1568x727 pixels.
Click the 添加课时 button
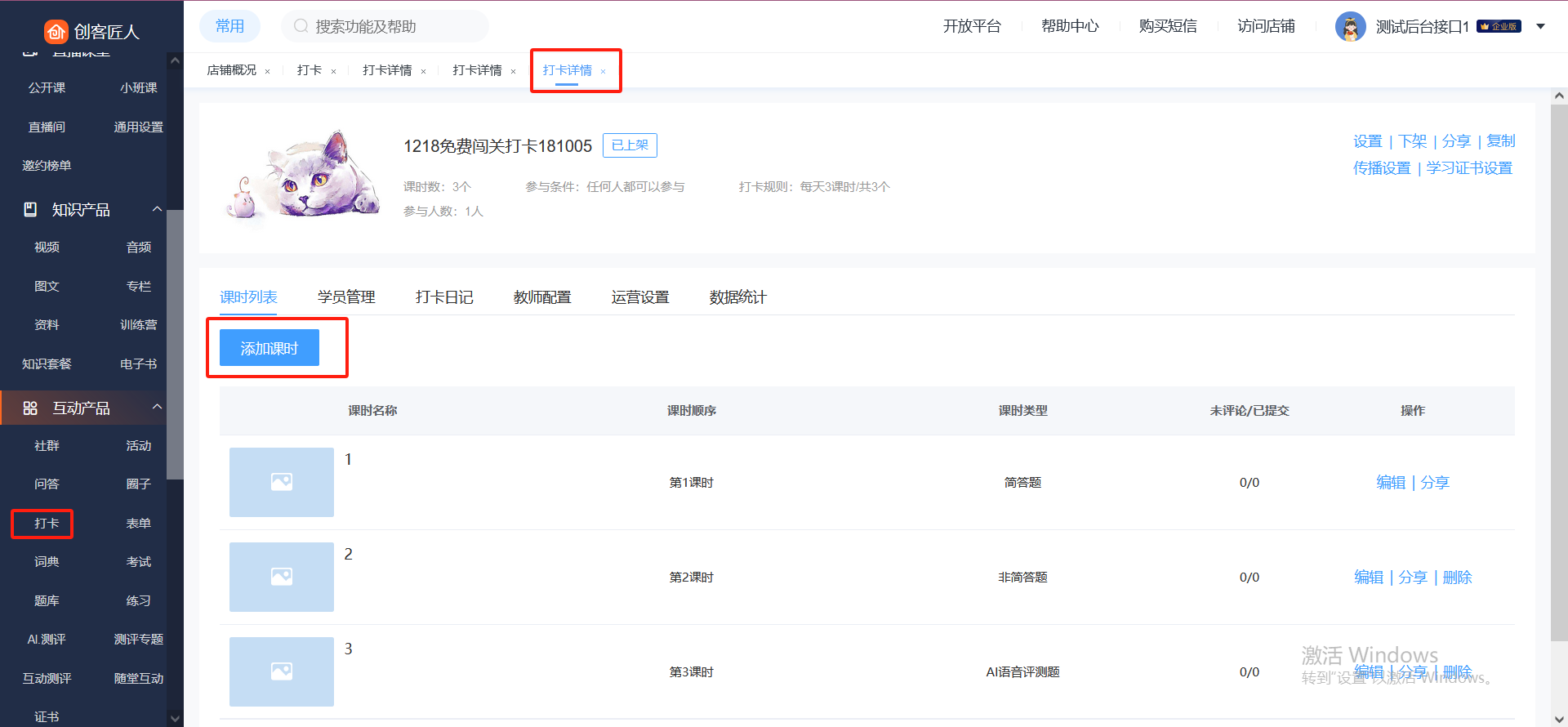click(x=269, y=349)
